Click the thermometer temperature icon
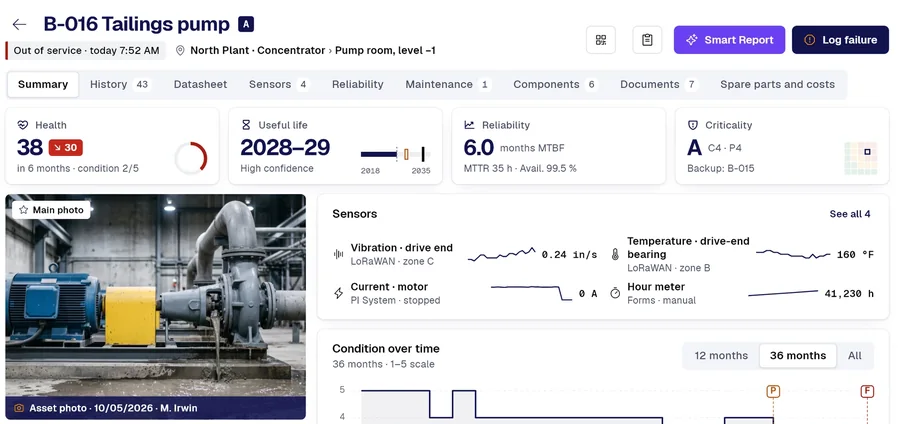The image size is (900, 424). coord(615,254)
